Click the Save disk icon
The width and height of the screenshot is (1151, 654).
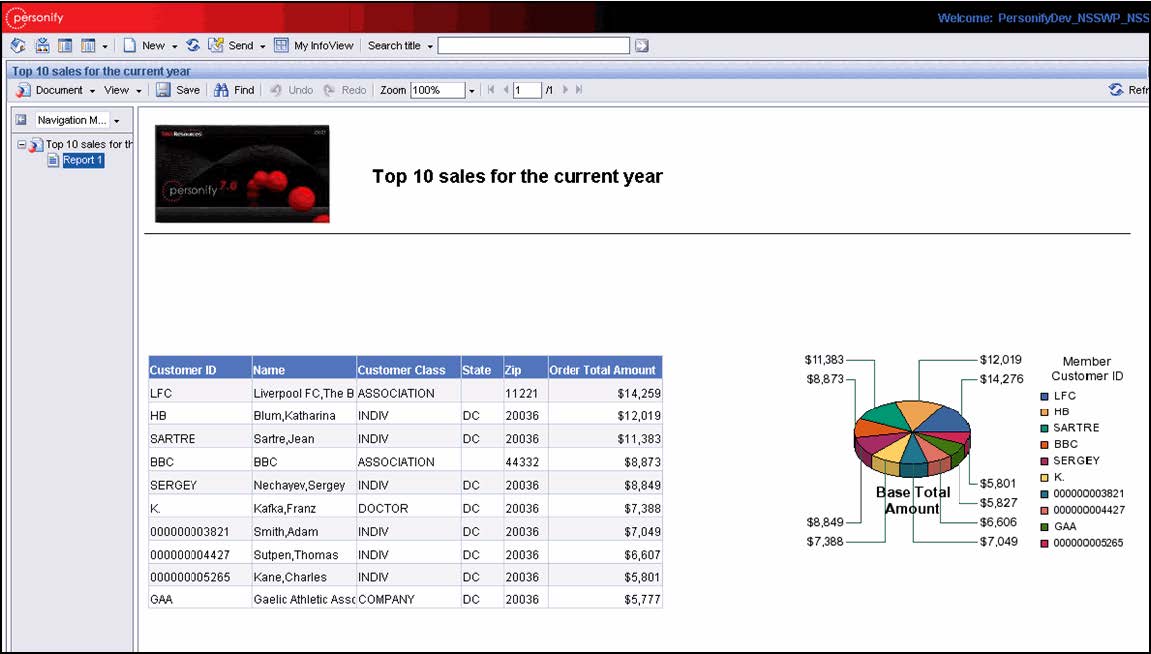click(x=163, y=90)
